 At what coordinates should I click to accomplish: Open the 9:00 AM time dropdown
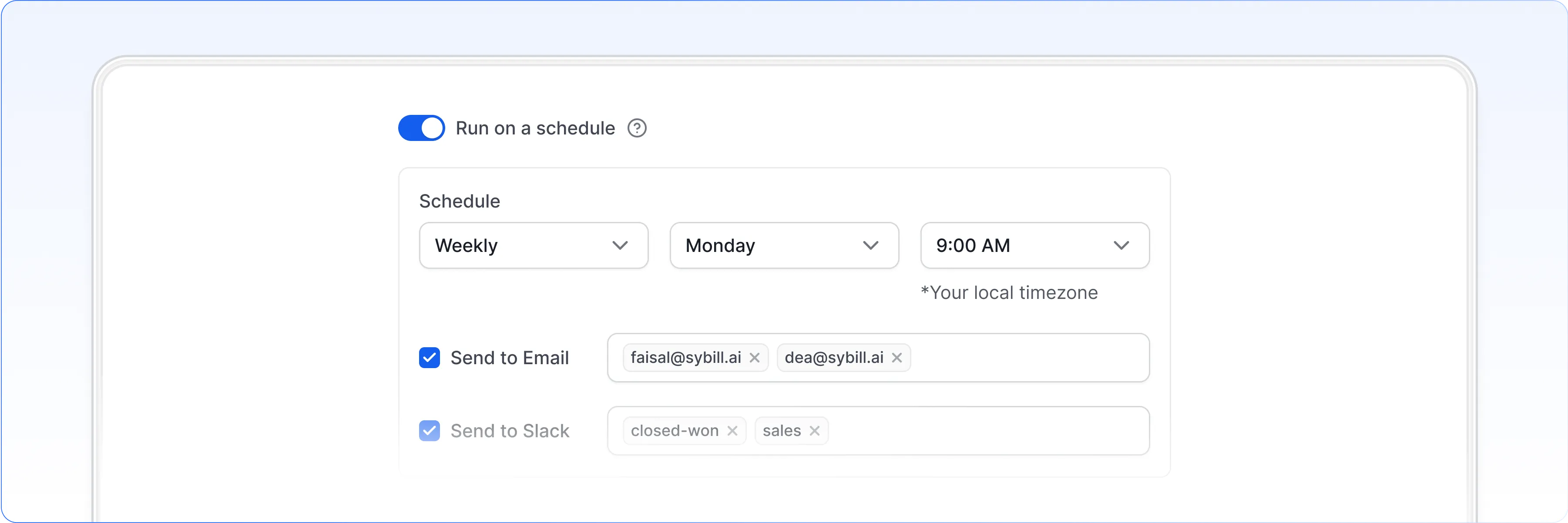1035,245
